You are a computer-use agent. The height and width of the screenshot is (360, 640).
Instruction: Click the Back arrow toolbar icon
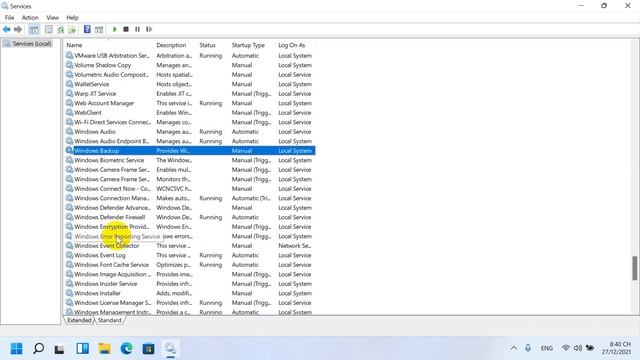7,29
